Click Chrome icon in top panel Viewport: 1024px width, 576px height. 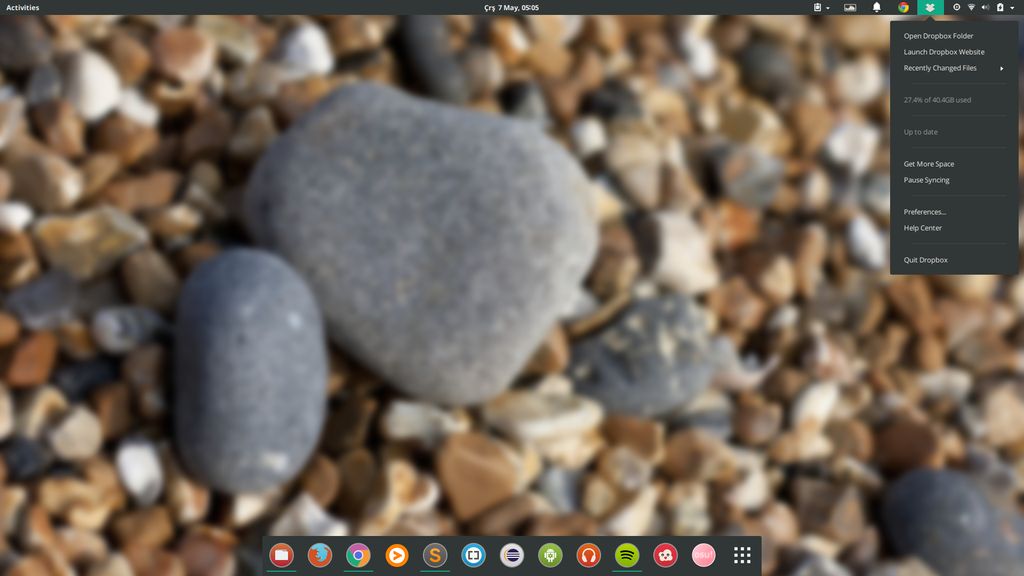[904, 7]
